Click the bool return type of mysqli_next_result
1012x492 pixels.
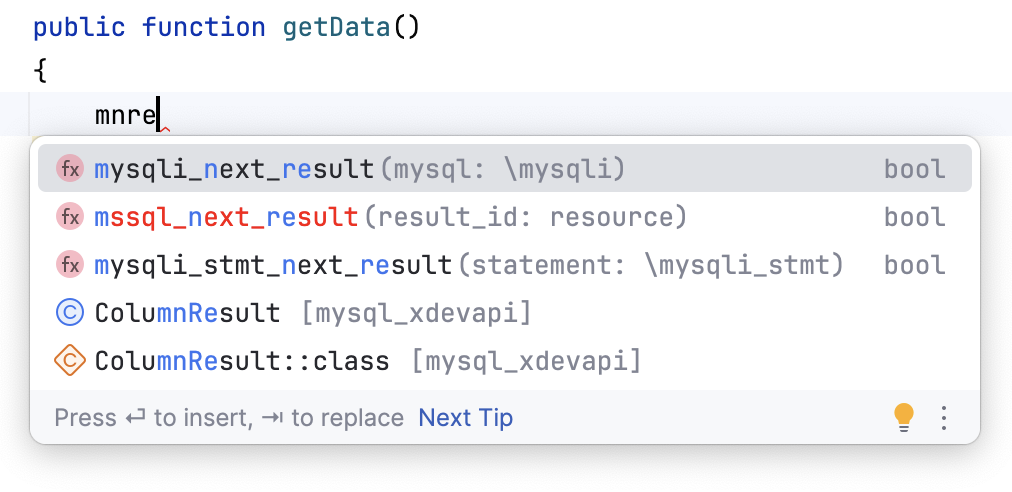[914, 169]
